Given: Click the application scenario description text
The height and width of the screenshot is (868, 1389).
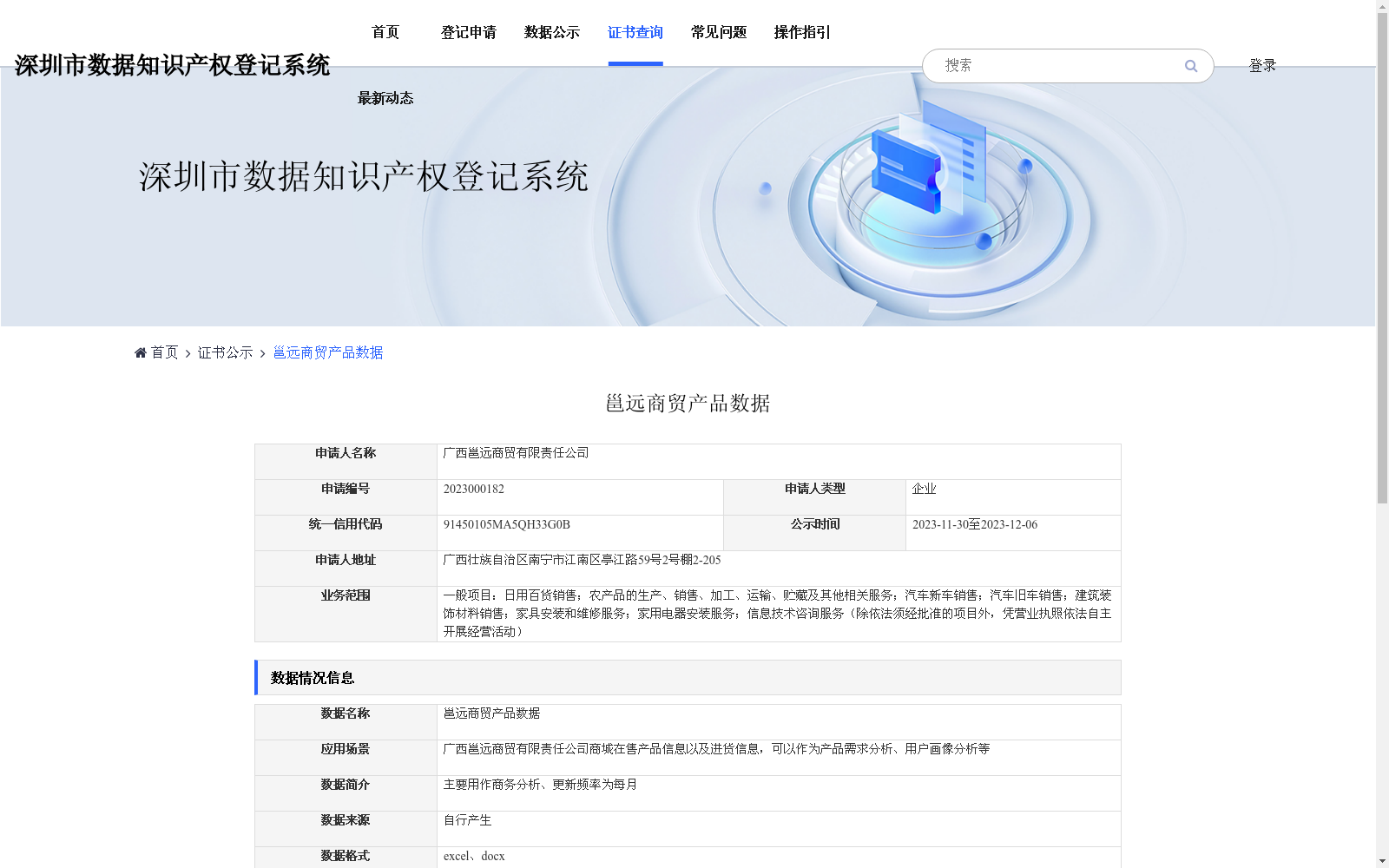Looking at the screenshot, I should click(716, 749).
